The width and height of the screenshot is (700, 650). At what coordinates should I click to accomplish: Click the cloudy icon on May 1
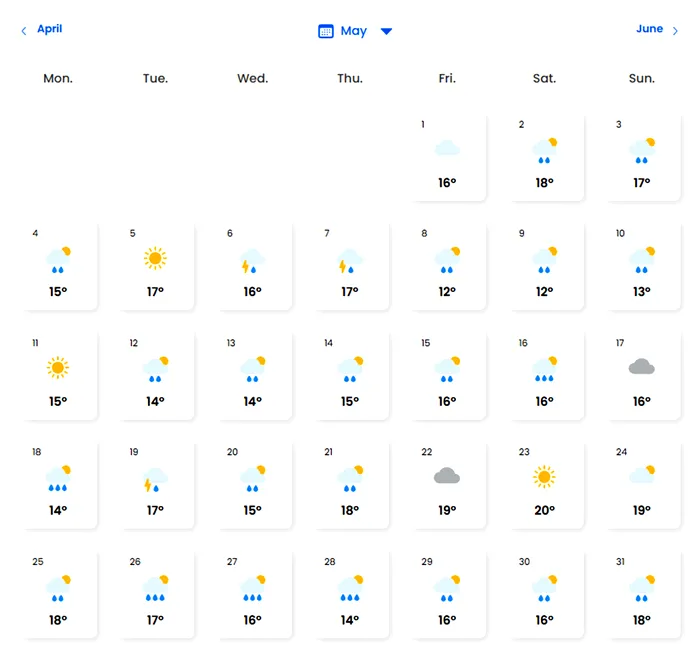pos(447,149)
